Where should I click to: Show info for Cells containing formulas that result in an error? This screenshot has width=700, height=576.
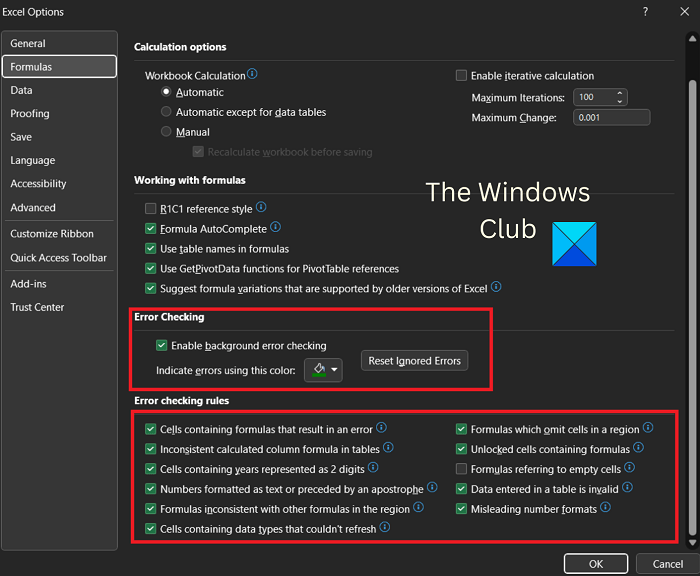point(381,427)
